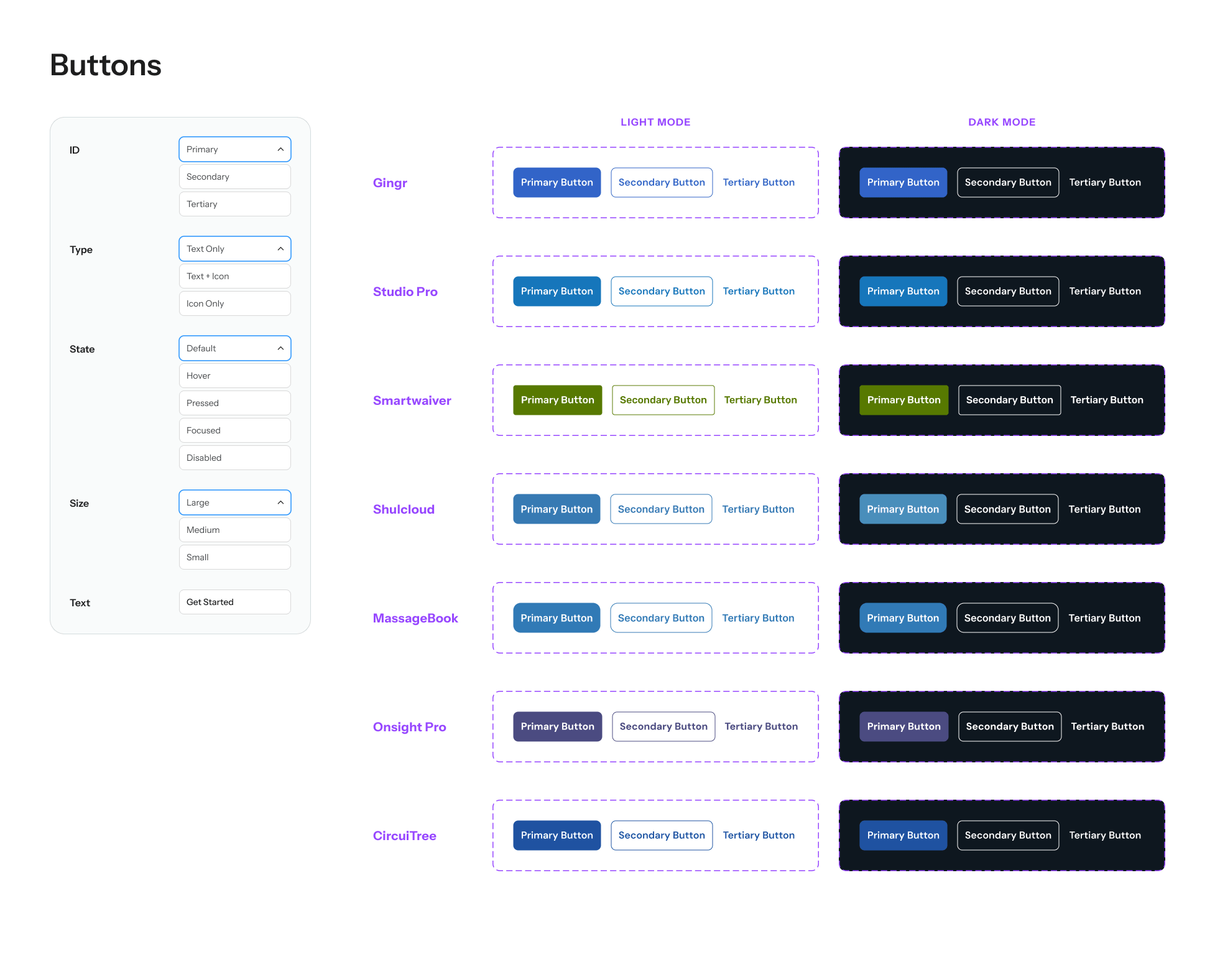Click MassageBook dark mode Secondary Button

point(1007,618)
